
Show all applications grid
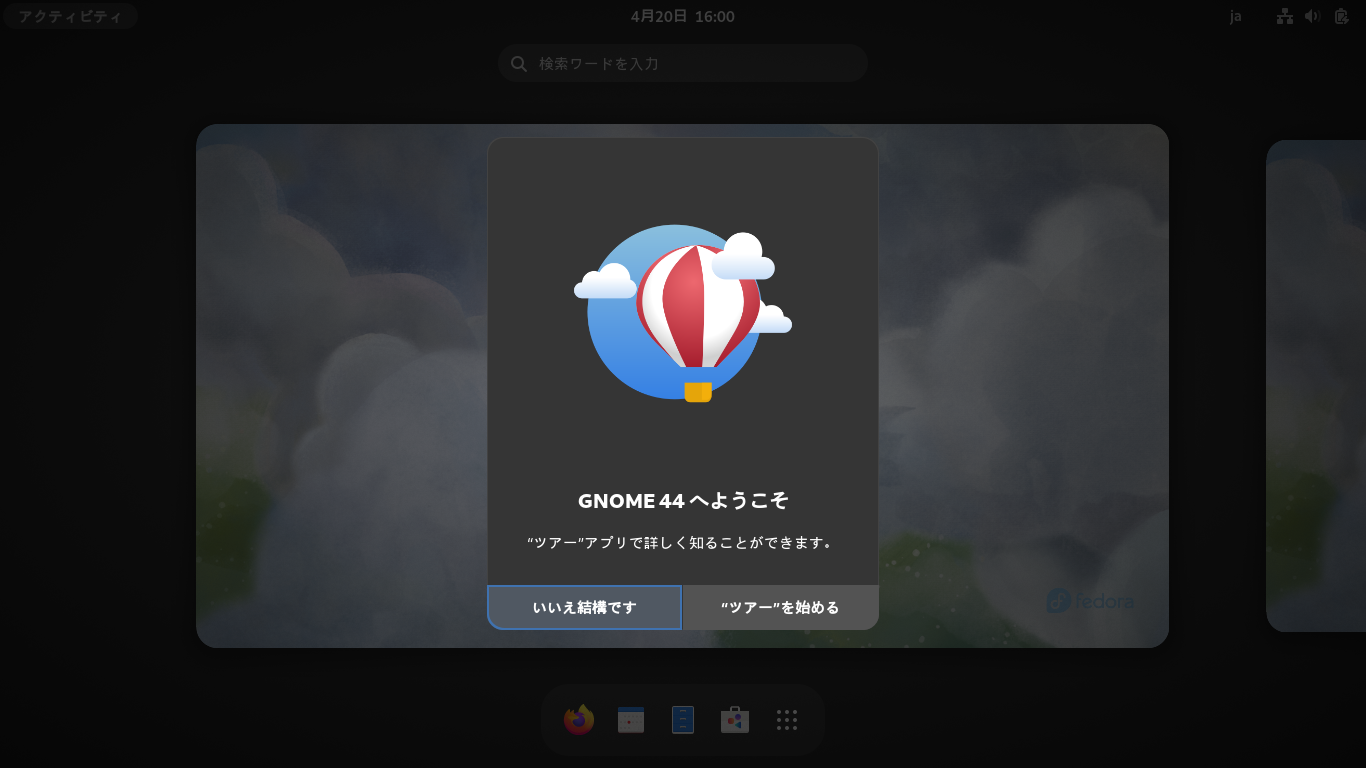[787, 720]
